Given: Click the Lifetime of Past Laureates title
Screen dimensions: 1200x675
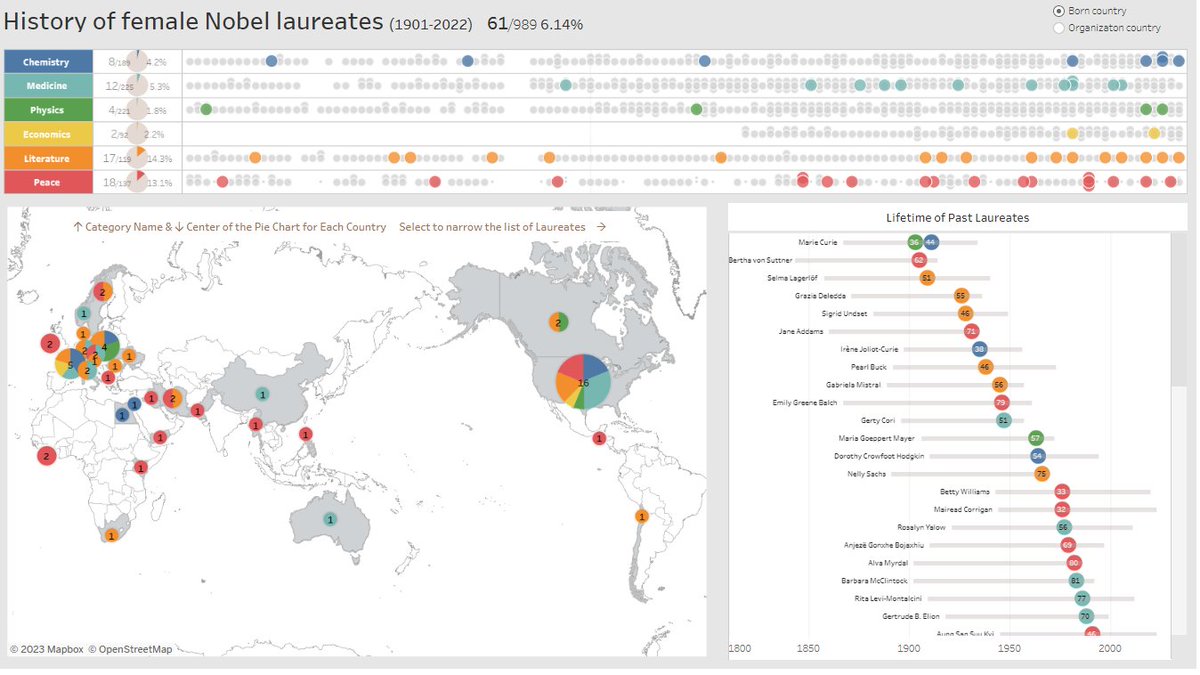Looking at the screenshot, I should pos(957,217).
